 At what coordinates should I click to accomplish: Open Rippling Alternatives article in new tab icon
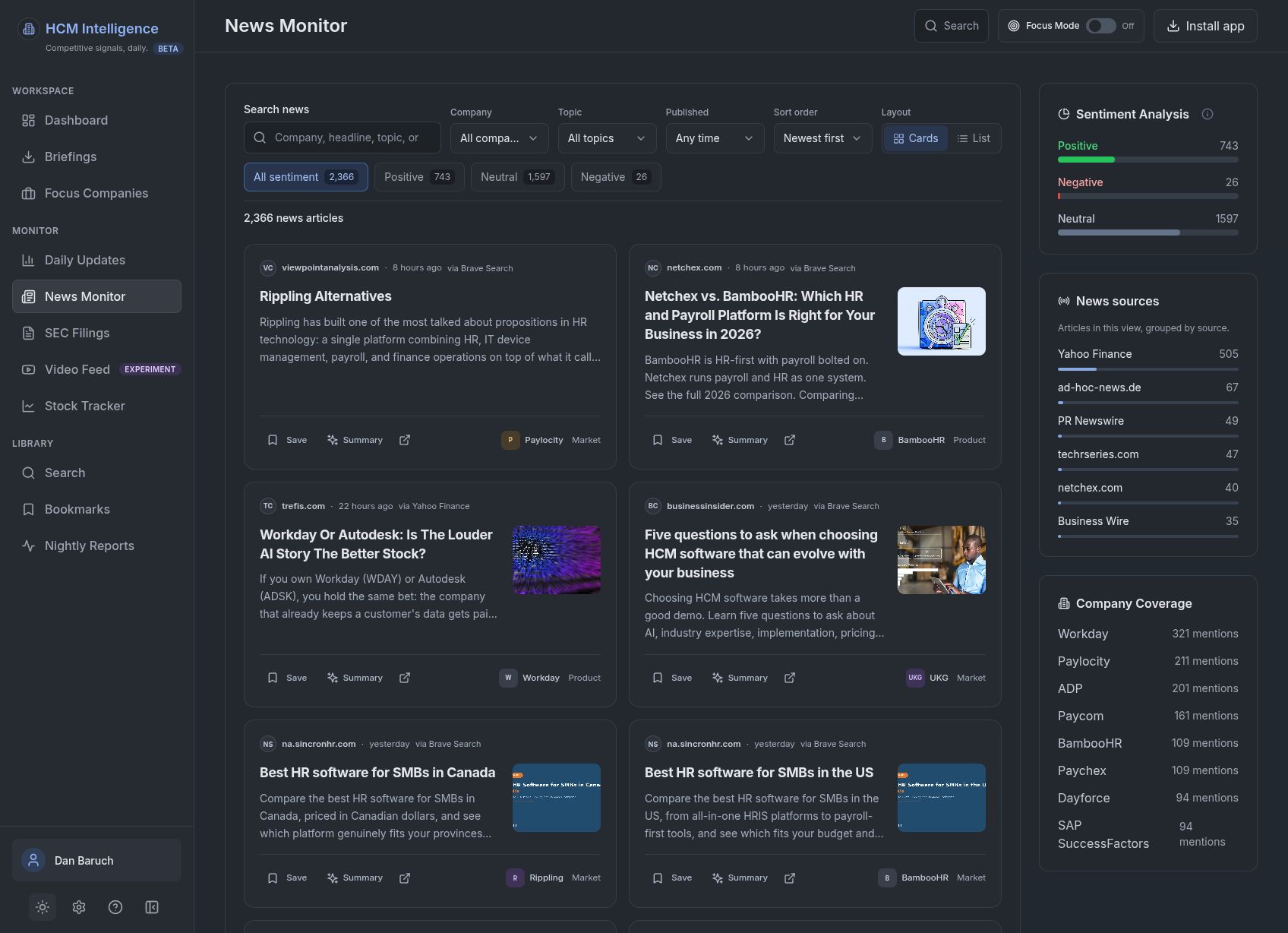tap(405, 440)
